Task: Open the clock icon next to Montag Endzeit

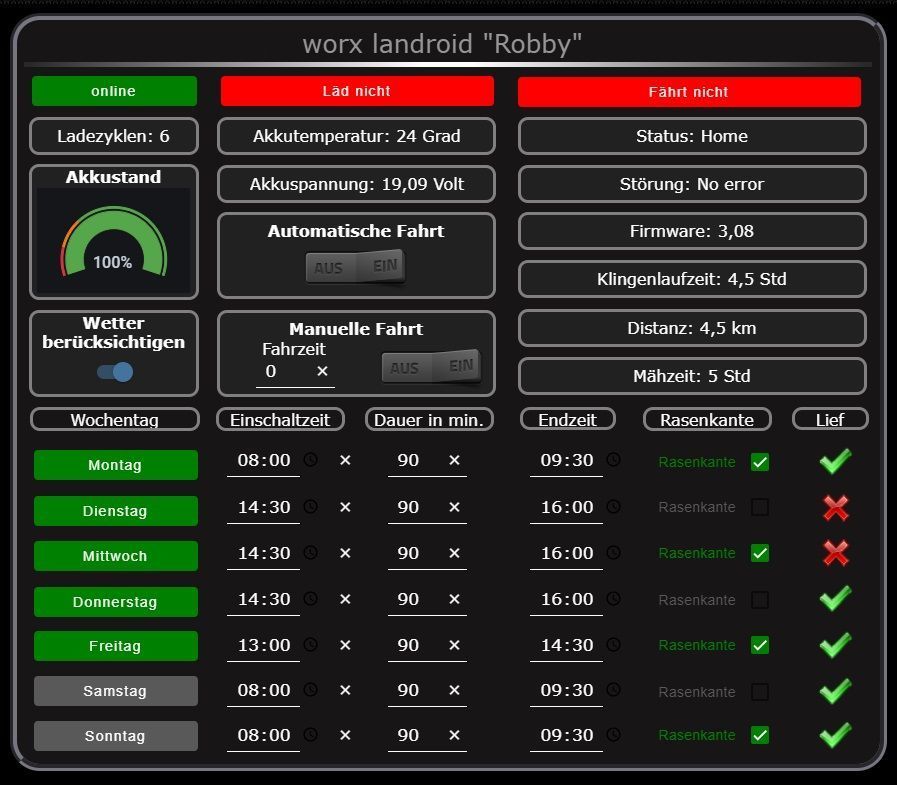Action: (x=613, y=459)
